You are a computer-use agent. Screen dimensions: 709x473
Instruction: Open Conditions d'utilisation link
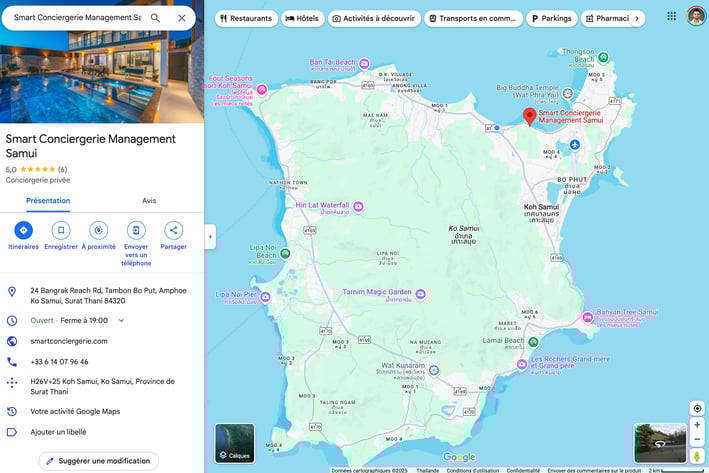[x=473, y=470]
